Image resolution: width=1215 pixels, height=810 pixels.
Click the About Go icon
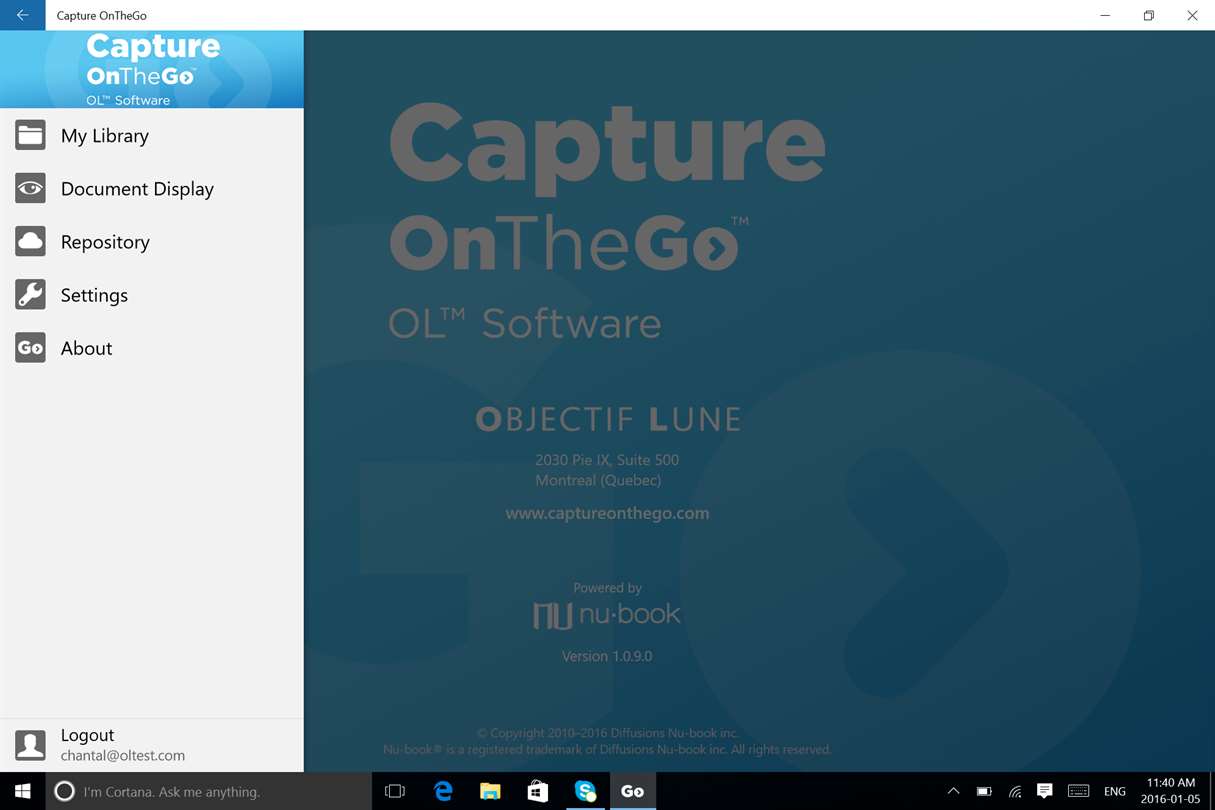pos(30,347)
